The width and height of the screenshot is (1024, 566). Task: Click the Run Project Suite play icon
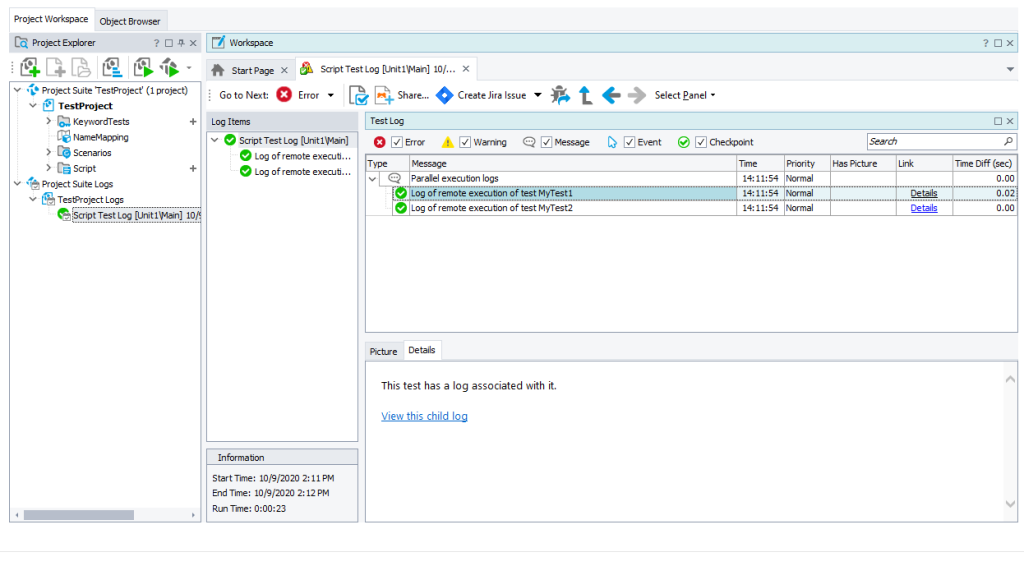click(169, 67)
